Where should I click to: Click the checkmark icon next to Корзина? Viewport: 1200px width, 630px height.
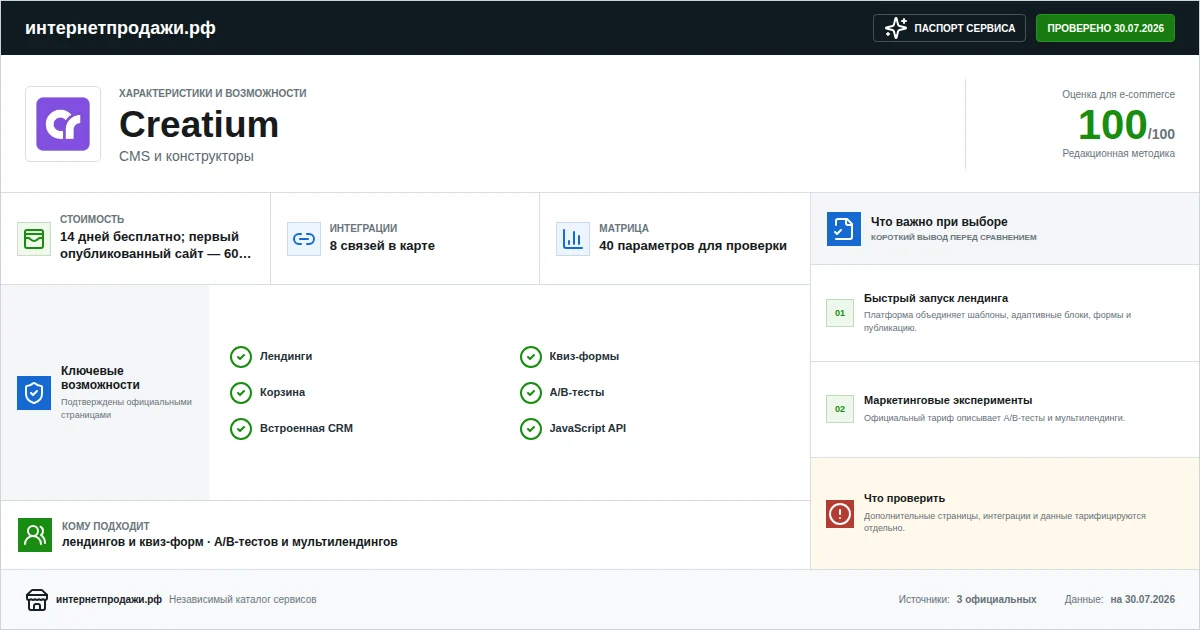pyautogui.click(x=241, y=393)
